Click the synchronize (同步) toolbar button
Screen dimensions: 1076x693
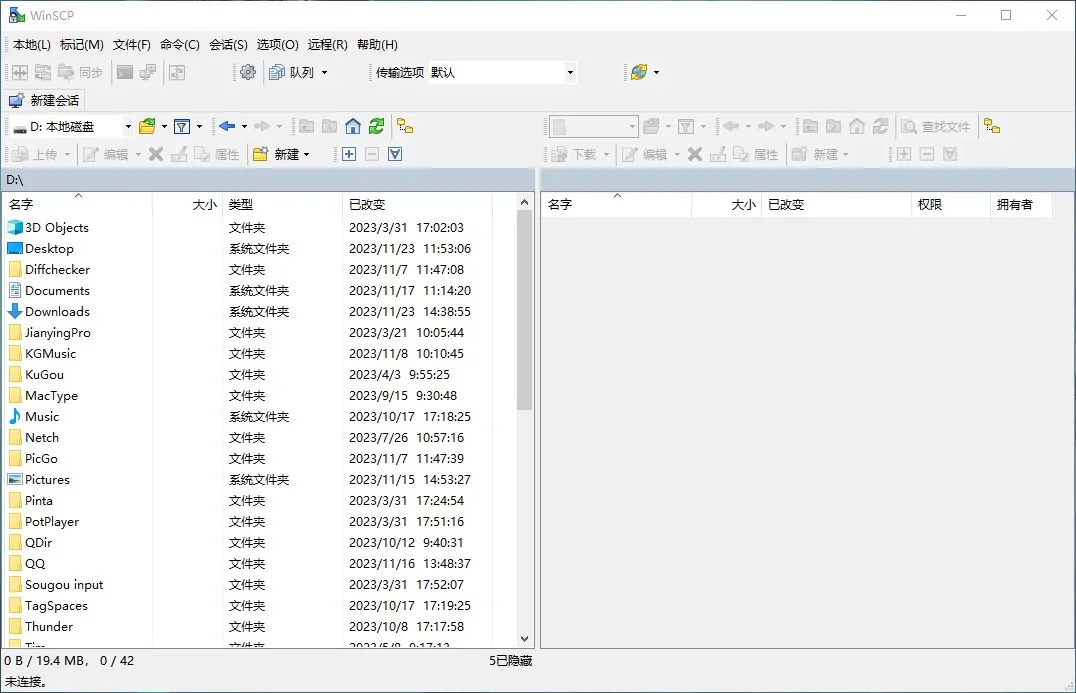80,72
